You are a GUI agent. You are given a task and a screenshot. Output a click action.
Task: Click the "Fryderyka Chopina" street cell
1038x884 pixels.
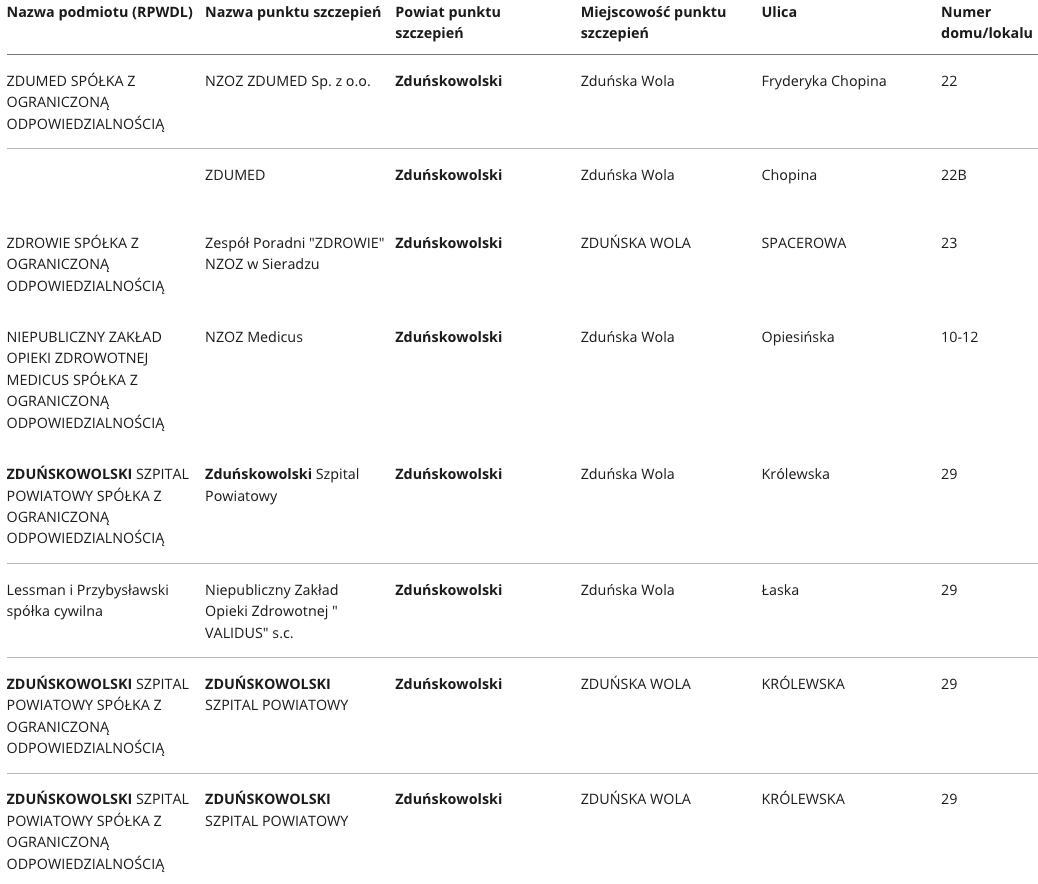(823, 81)
